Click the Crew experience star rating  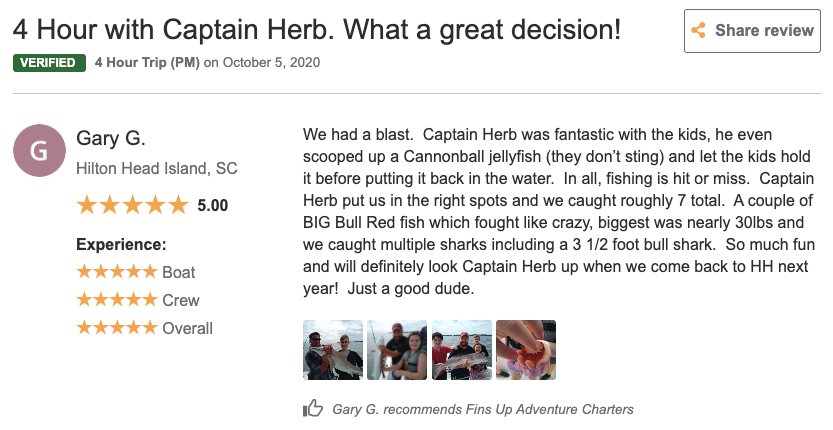117,300
